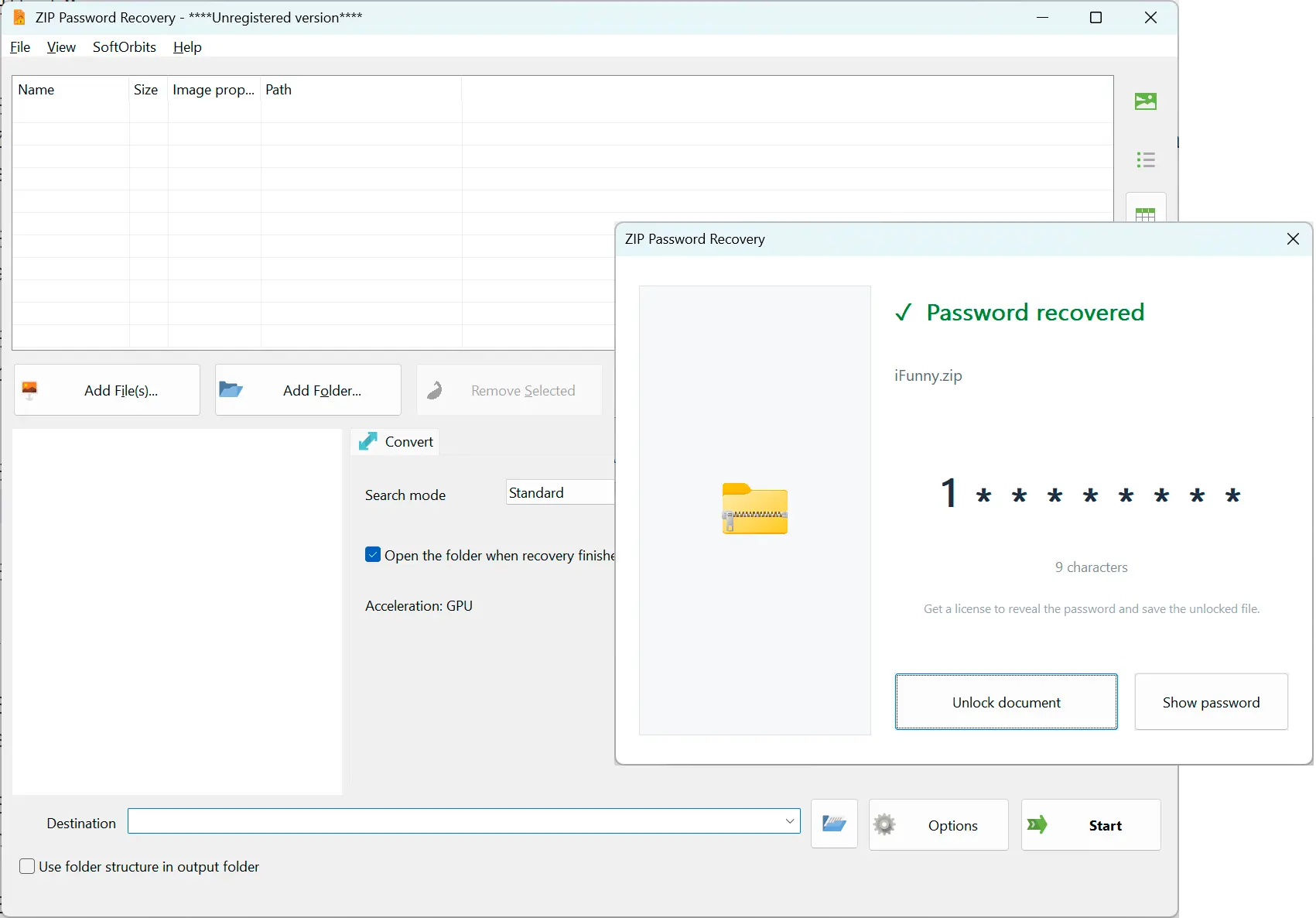Click the thumbnail view icon in sidebar
This screenshot has height=918, width=1316.
(1145, 101)
